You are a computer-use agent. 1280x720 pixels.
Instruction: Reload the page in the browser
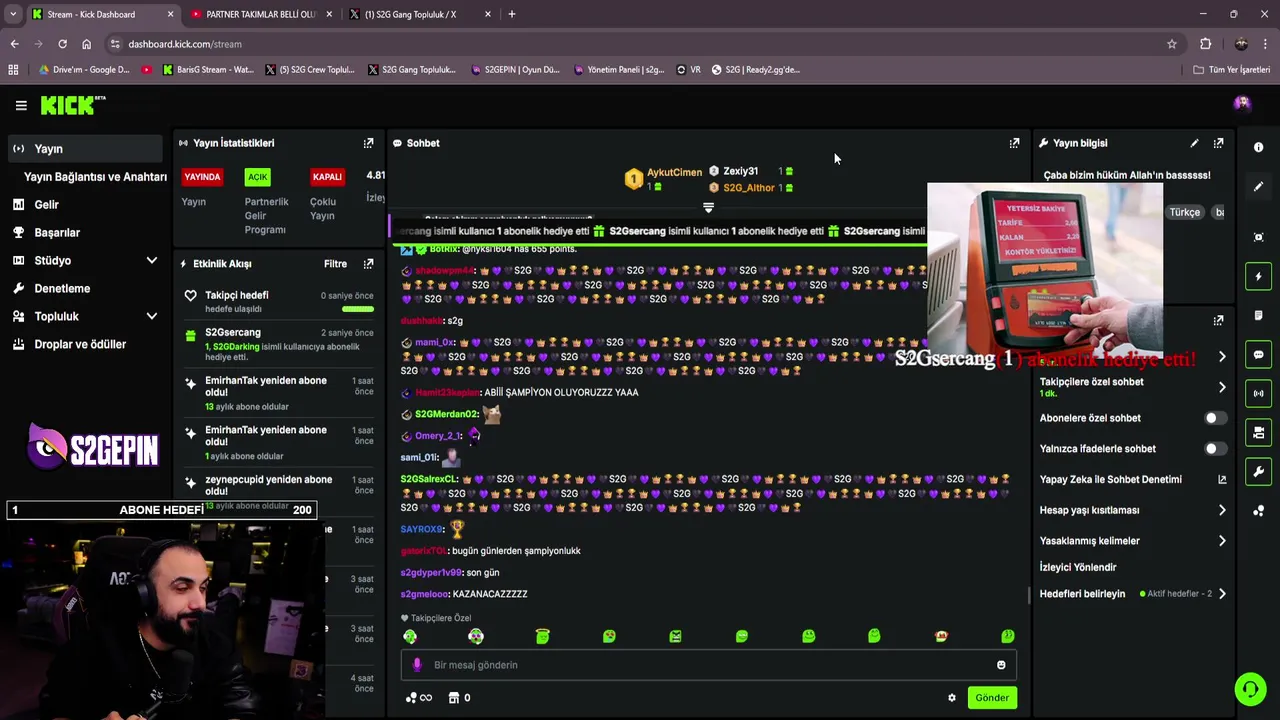pyautogui.click(x=62, y=44)
